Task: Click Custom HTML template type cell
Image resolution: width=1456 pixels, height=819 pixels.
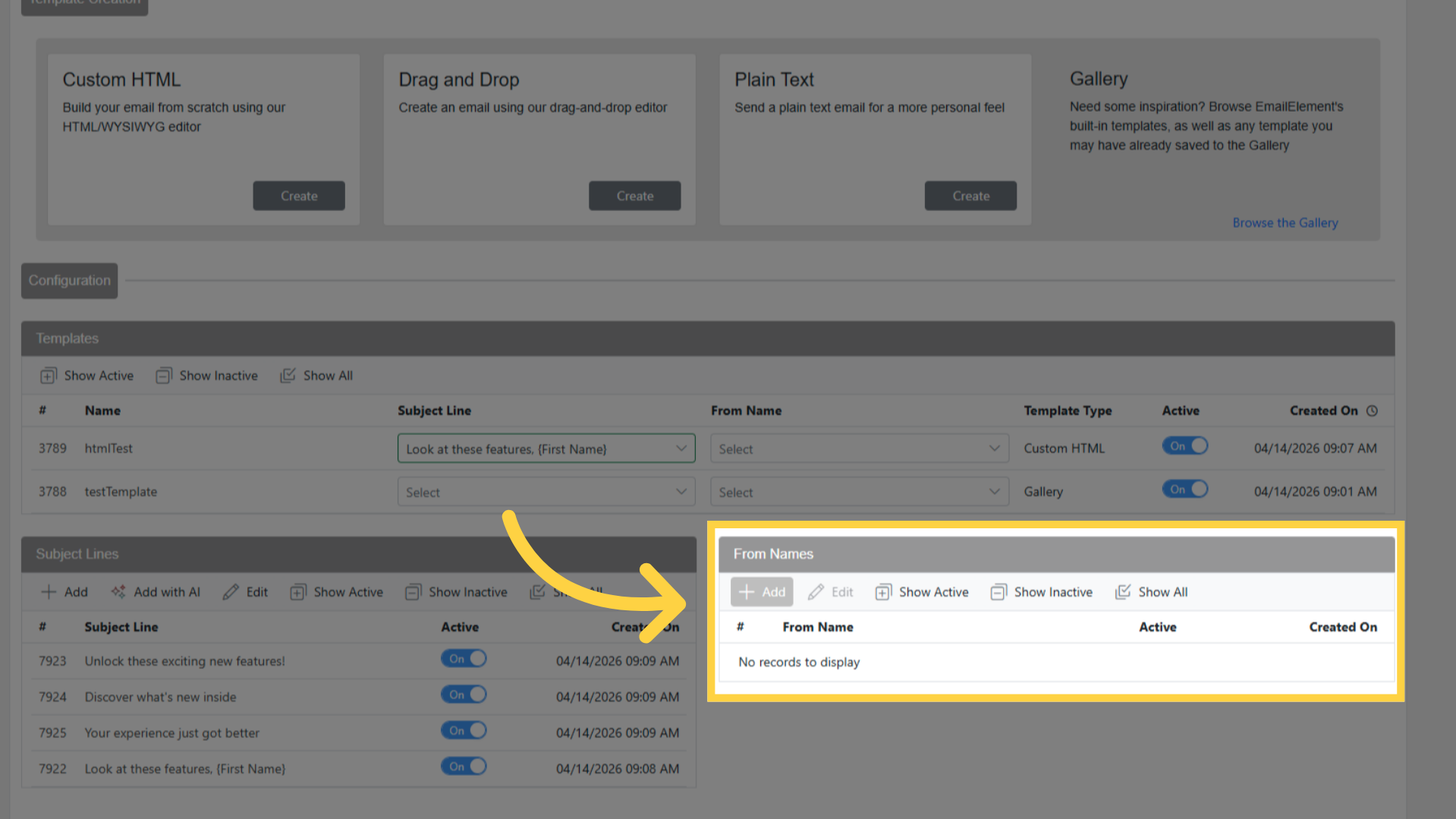Action: [x=1064, y=449]
